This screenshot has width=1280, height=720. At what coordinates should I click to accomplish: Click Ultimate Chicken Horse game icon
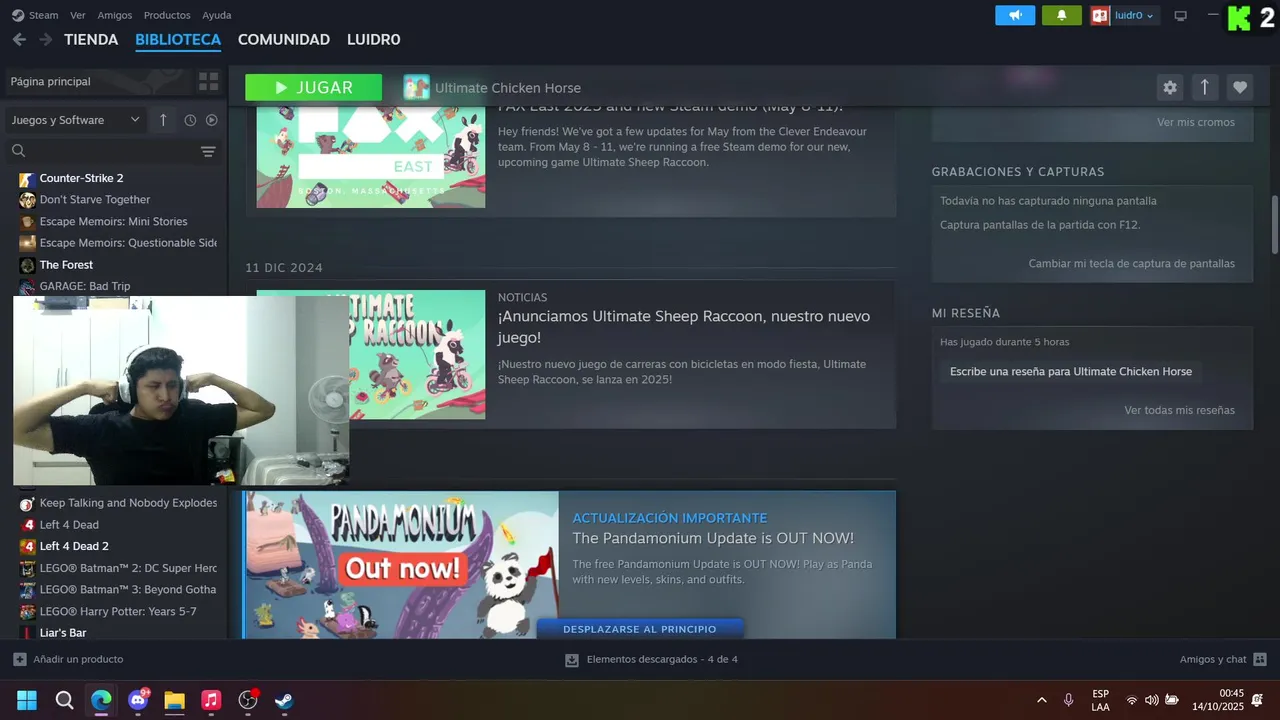[x=416, y=87]
